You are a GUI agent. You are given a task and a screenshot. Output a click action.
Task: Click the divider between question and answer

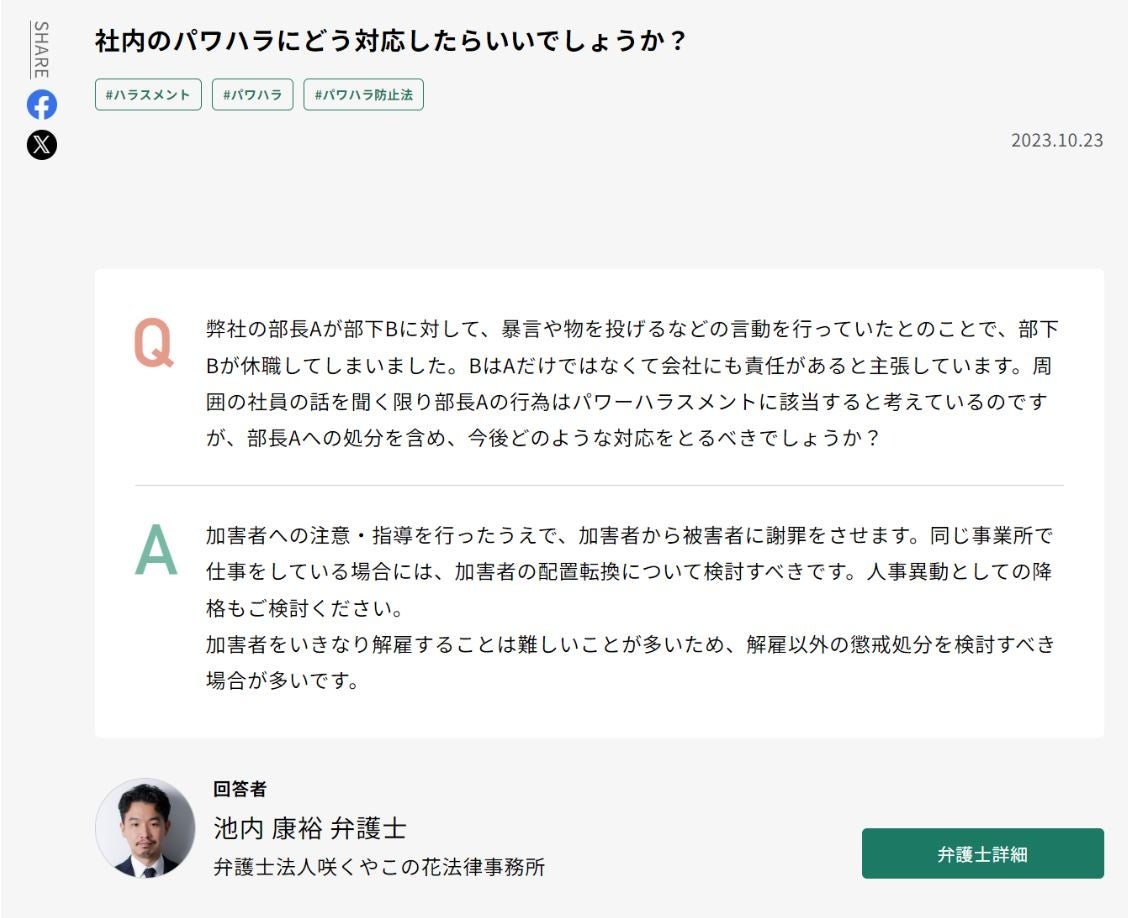tap(599, 486)
